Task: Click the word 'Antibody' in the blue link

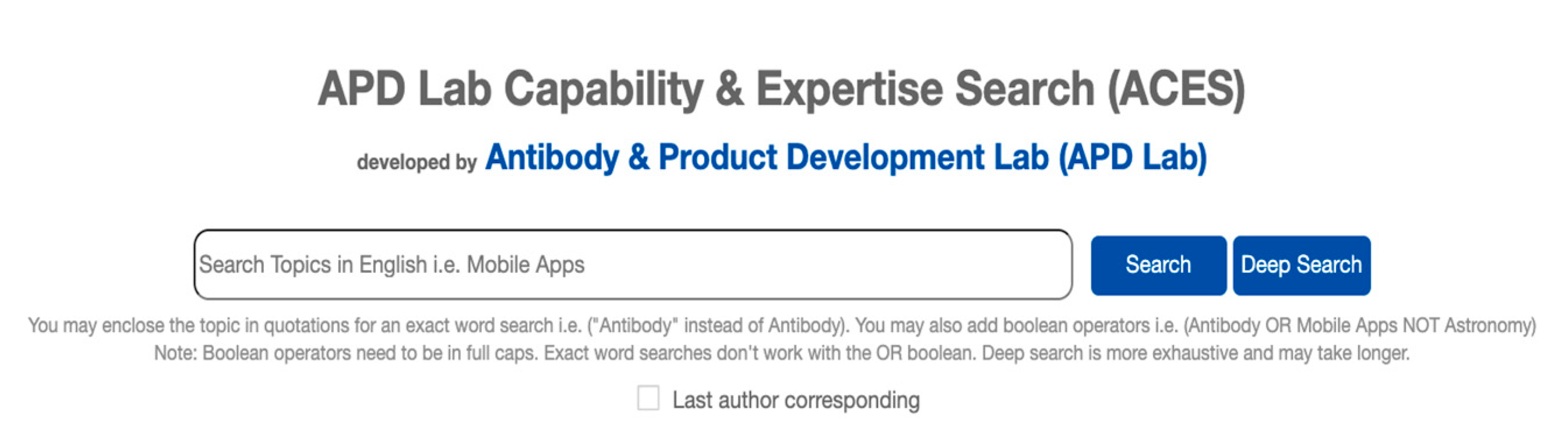Action: 552,157
